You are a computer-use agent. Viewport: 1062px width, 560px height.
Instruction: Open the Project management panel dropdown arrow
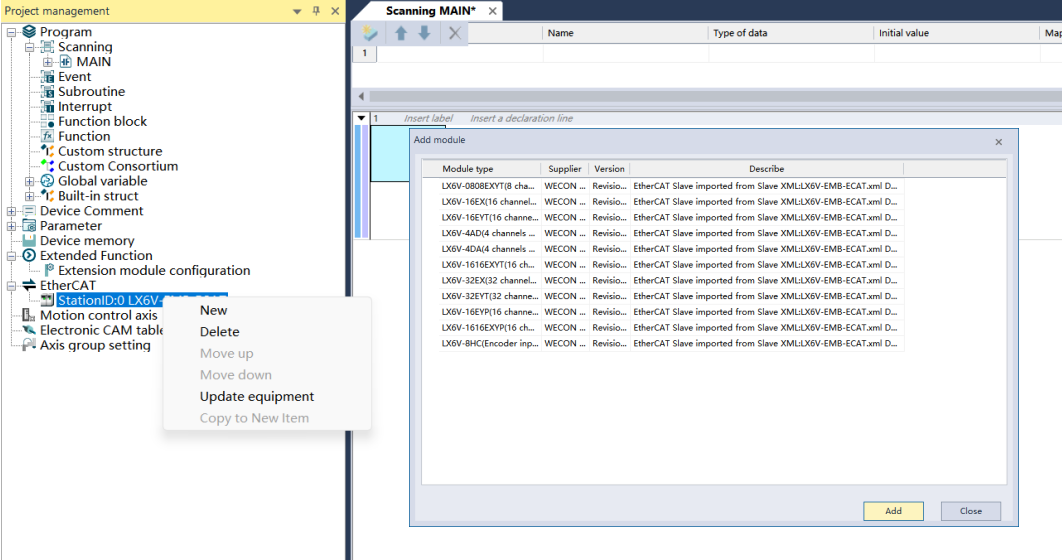click(x=297, y=11)
